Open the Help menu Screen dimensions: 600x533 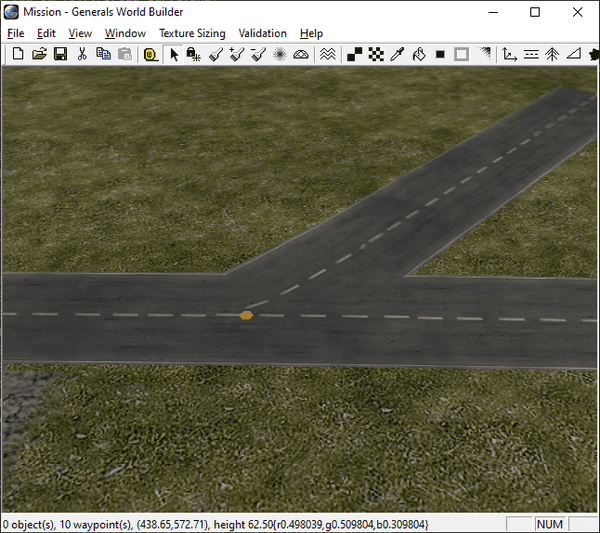(x=311, y=34)
